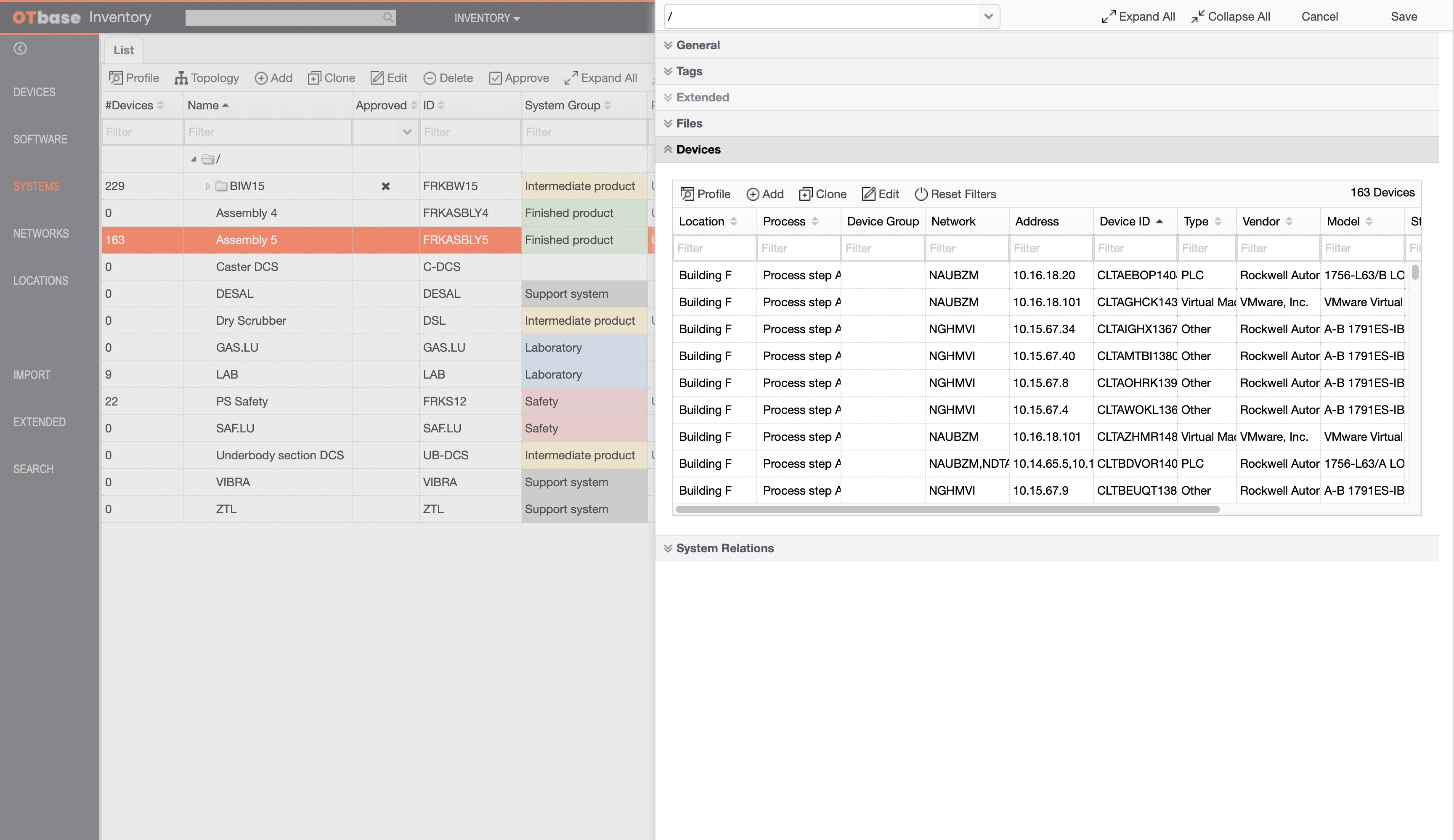Click the Collapse All button
The image size is (1454, 840).
click(x=1230, y=16)
